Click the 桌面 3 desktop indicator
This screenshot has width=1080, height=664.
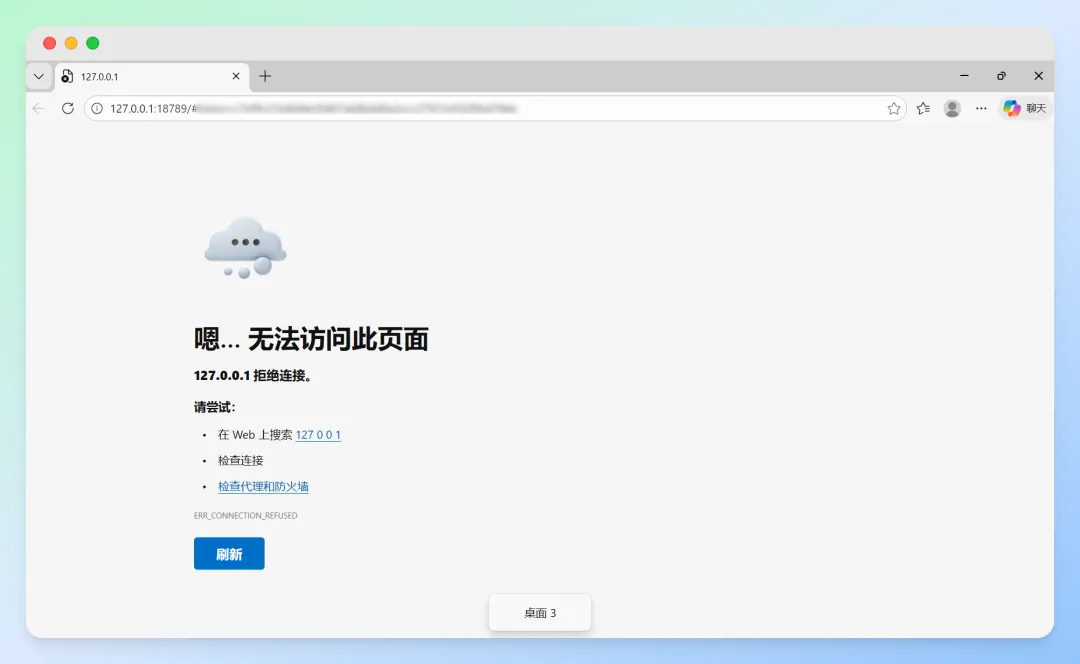tap(540, 612)
